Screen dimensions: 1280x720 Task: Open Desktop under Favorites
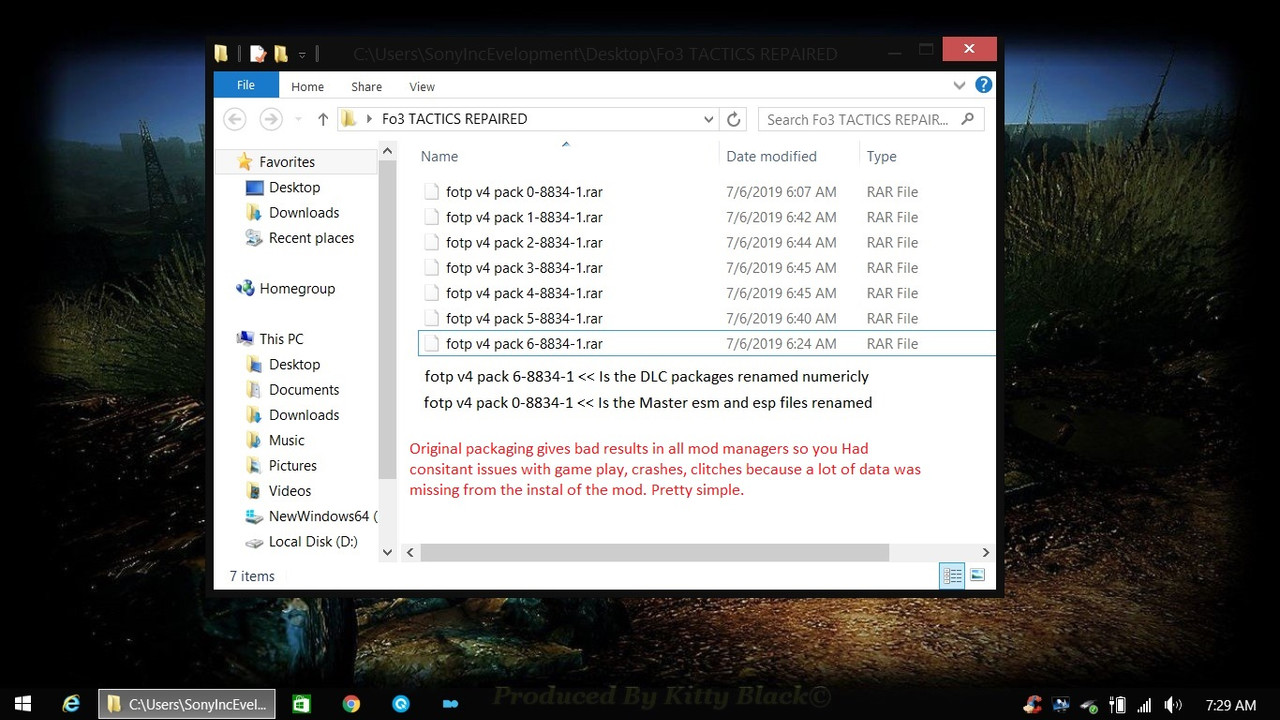click(x=294, y=187)
